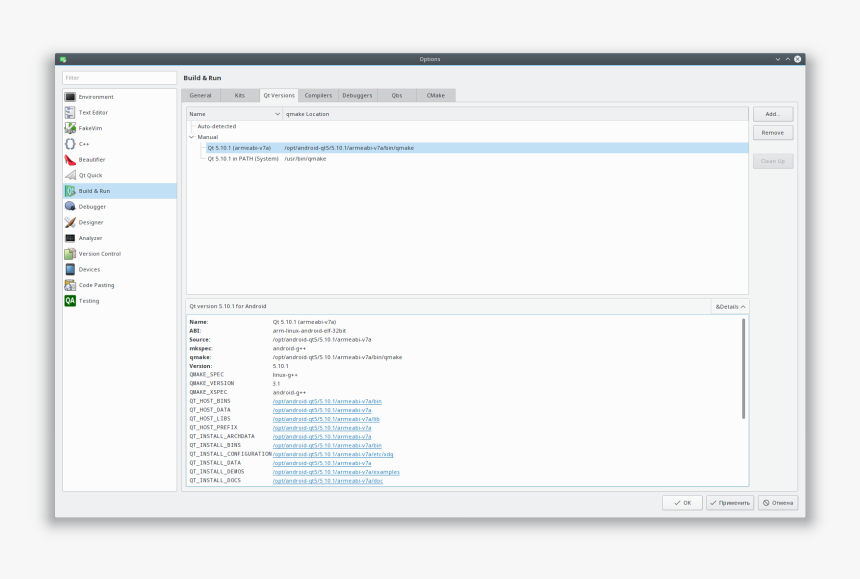Image resolution: width=860 pixels, height=579 pixels.
Task: Click the Build & Run category icon
Action: click(70, 191)
